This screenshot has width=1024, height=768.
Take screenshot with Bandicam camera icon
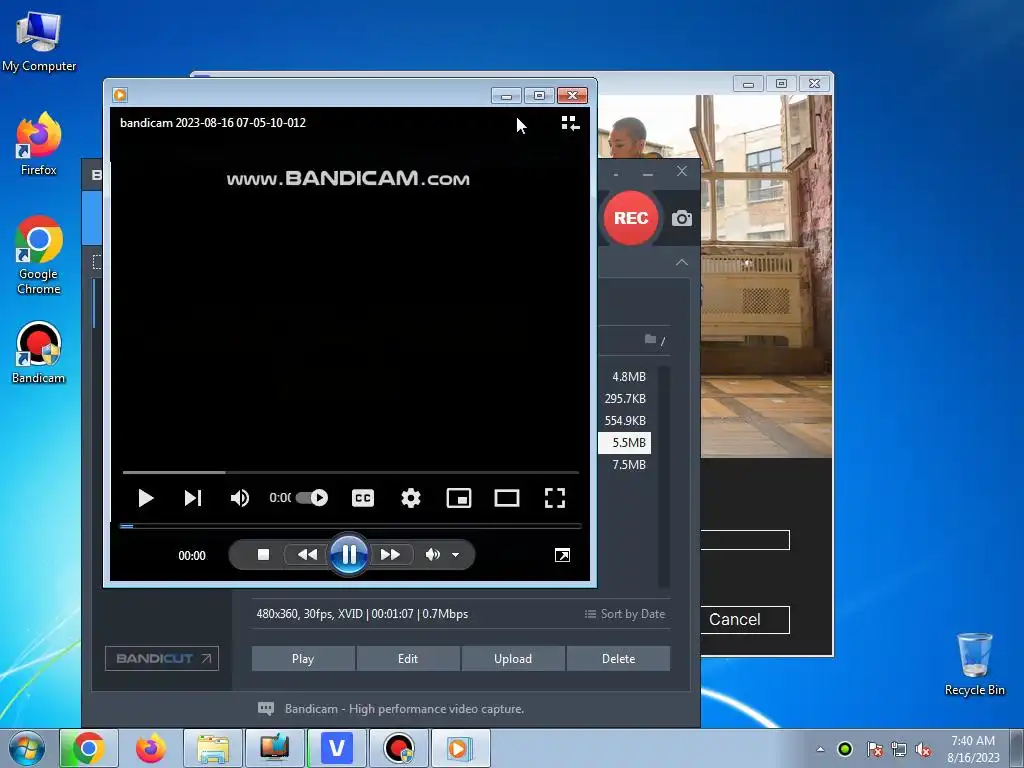[x=682, y=218]
